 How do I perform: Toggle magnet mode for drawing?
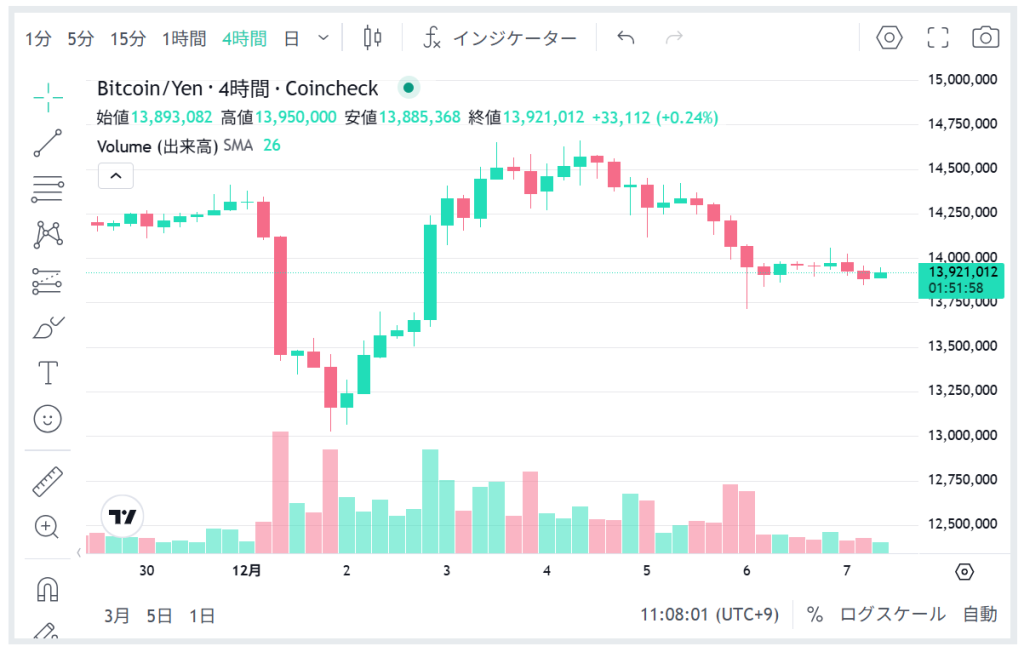[x=48, y=589]
